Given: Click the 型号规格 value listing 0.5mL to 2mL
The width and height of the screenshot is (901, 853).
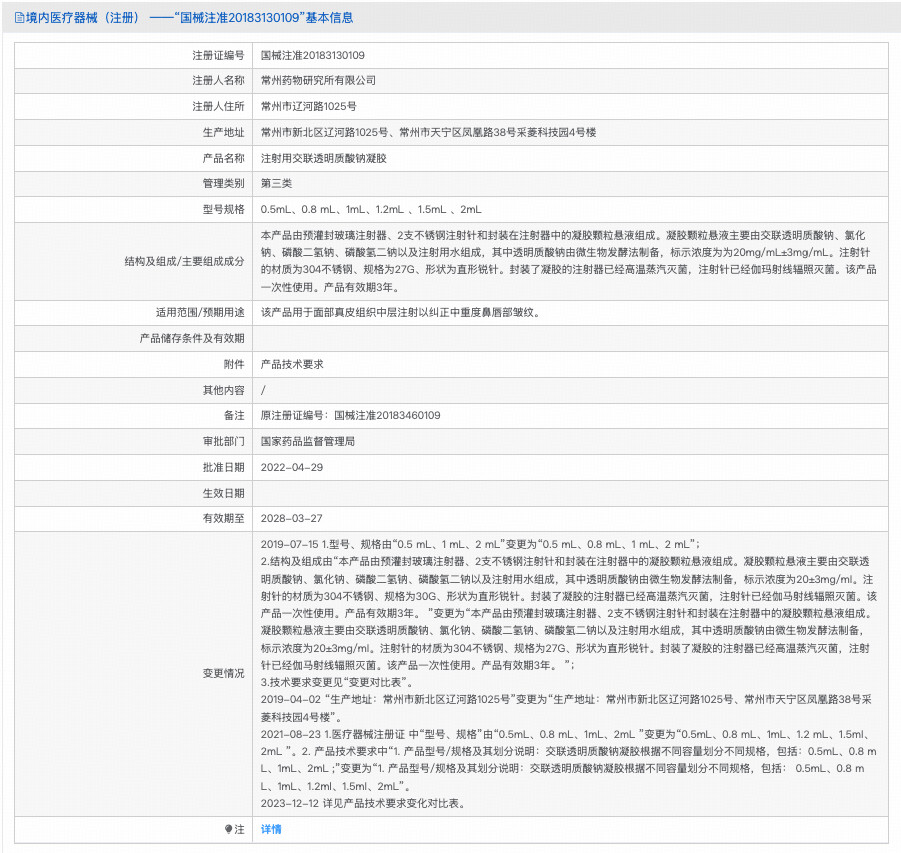Looking at the screenshot, I should (371, 210).
